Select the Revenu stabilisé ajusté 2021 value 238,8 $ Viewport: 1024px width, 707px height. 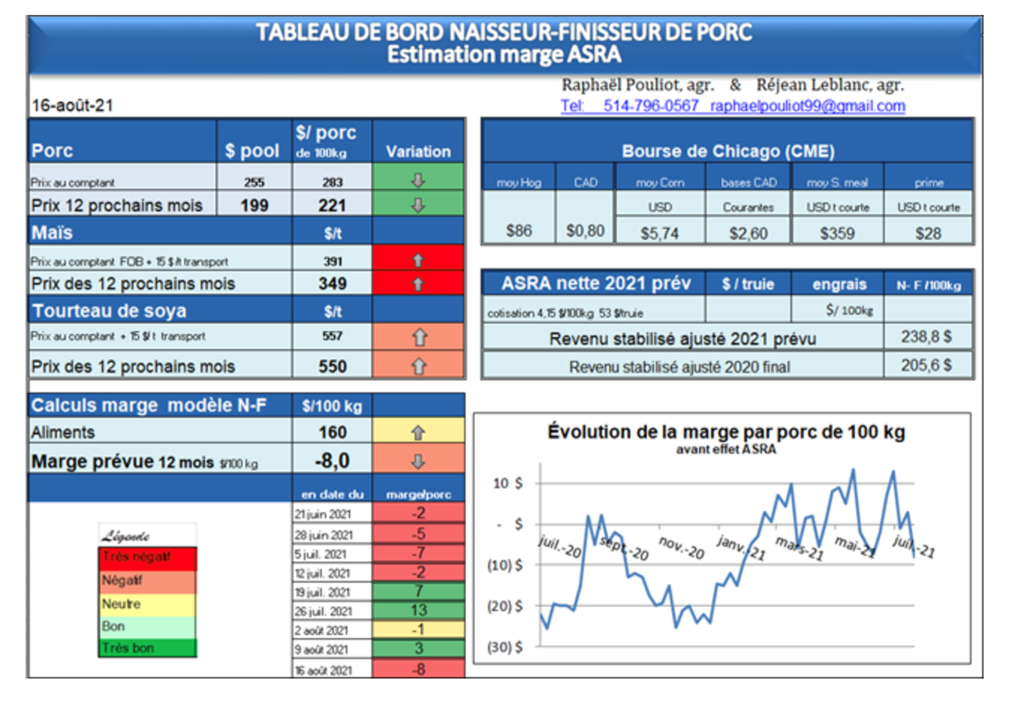pyautogui.click(x=927, y=338)
